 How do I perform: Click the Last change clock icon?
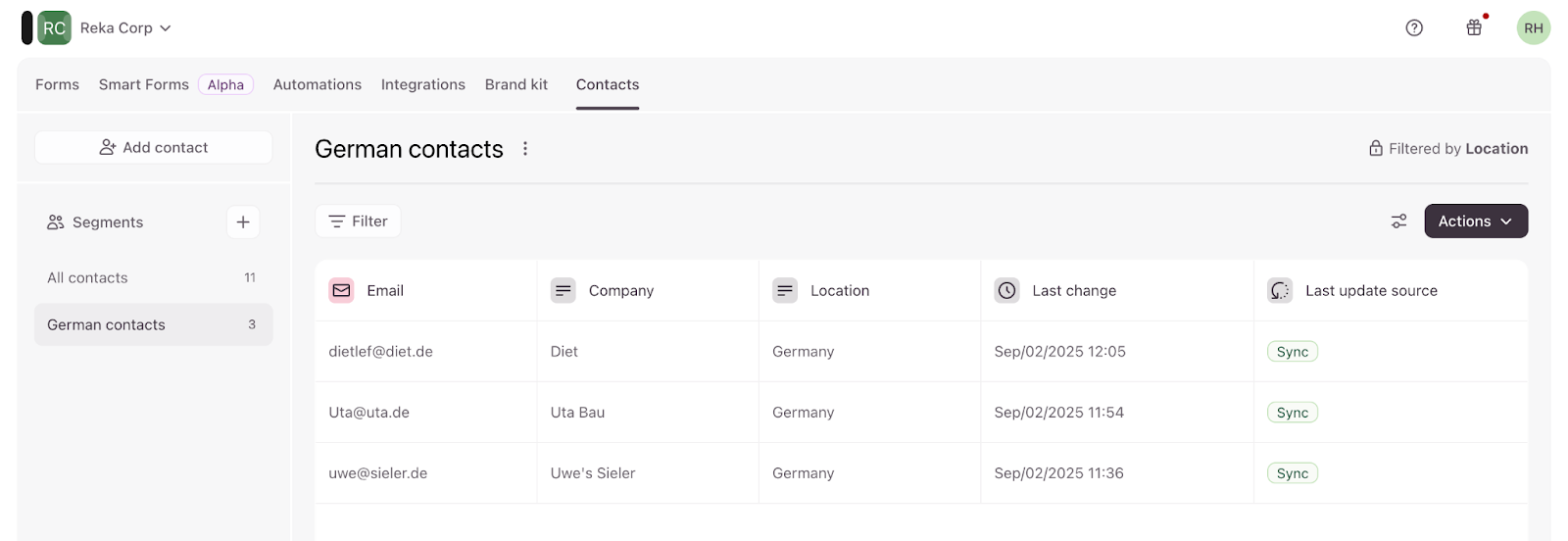1006,291
